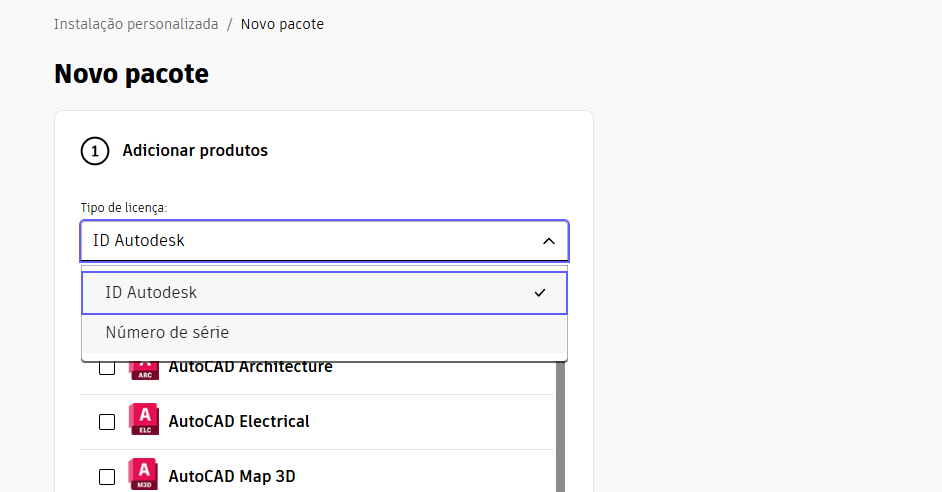This screenshot has height=492, width=942.
Task: Click the AutoCAD Electrical product icon
Action: 144,419
